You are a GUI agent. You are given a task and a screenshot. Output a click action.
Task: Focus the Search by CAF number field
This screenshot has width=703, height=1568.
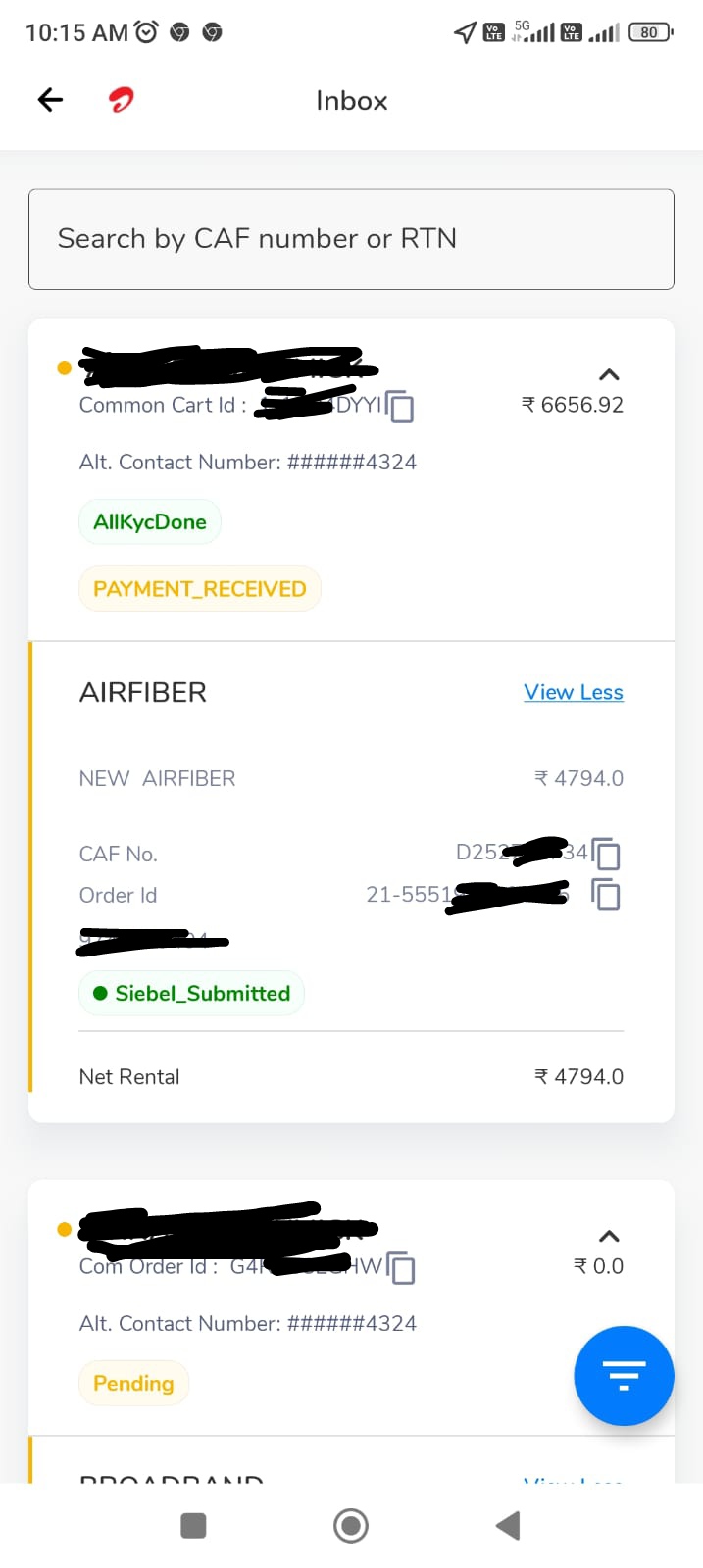pyautogui.click(x=351, y=239)
